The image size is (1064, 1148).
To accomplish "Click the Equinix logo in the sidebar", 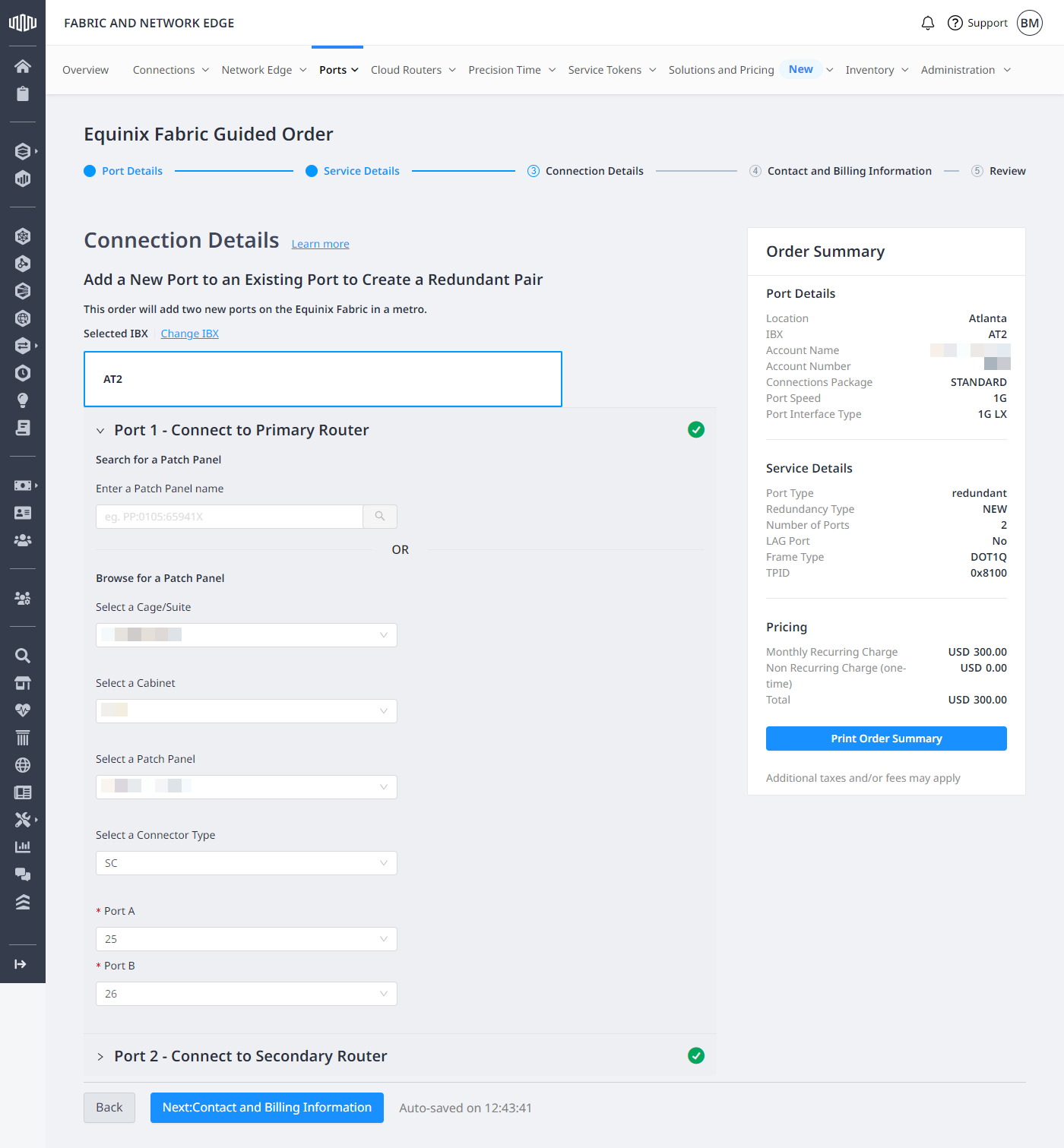I will [23, 23].
